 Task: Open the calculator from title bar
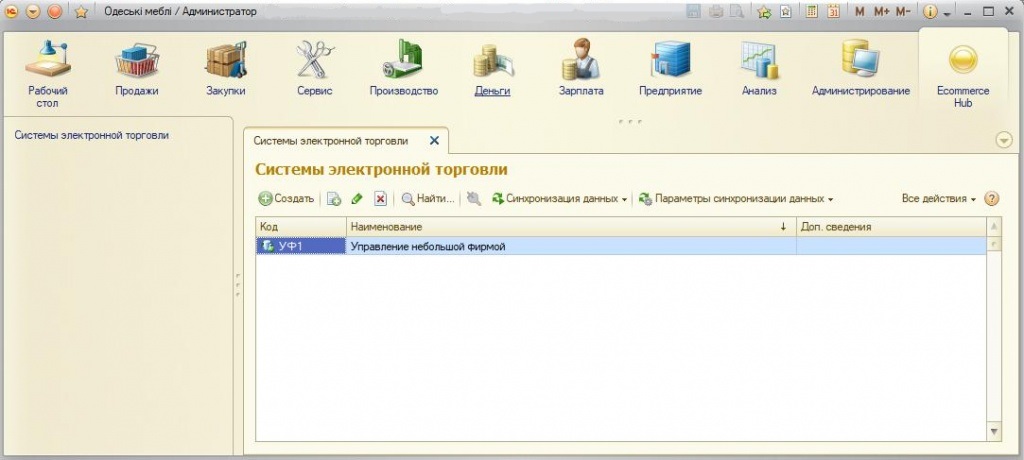click(x=811, y=12)
